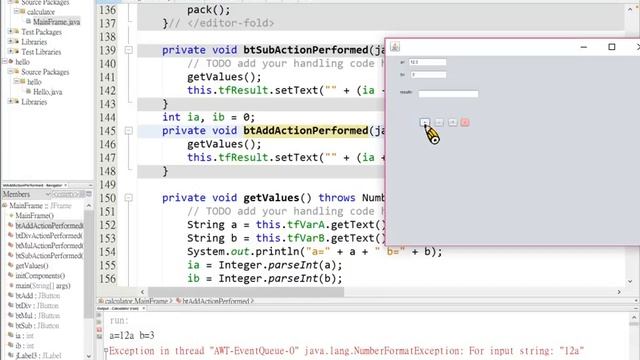Expand Libraries node above Test Libraries
Image resolution: width=640 pixels, height=360 pixels.
(x=10, y=41)
